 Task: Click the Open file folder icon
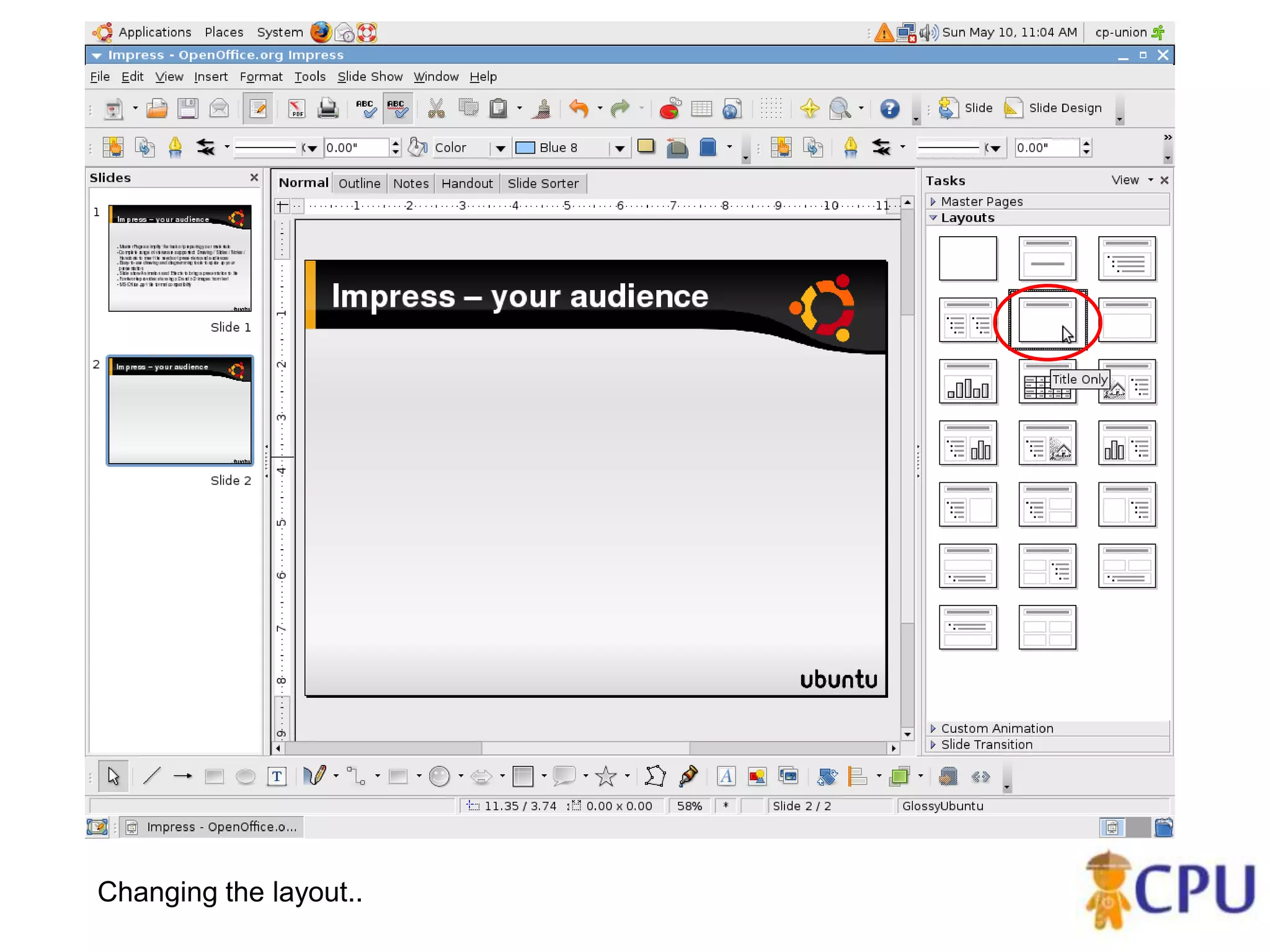157,109
